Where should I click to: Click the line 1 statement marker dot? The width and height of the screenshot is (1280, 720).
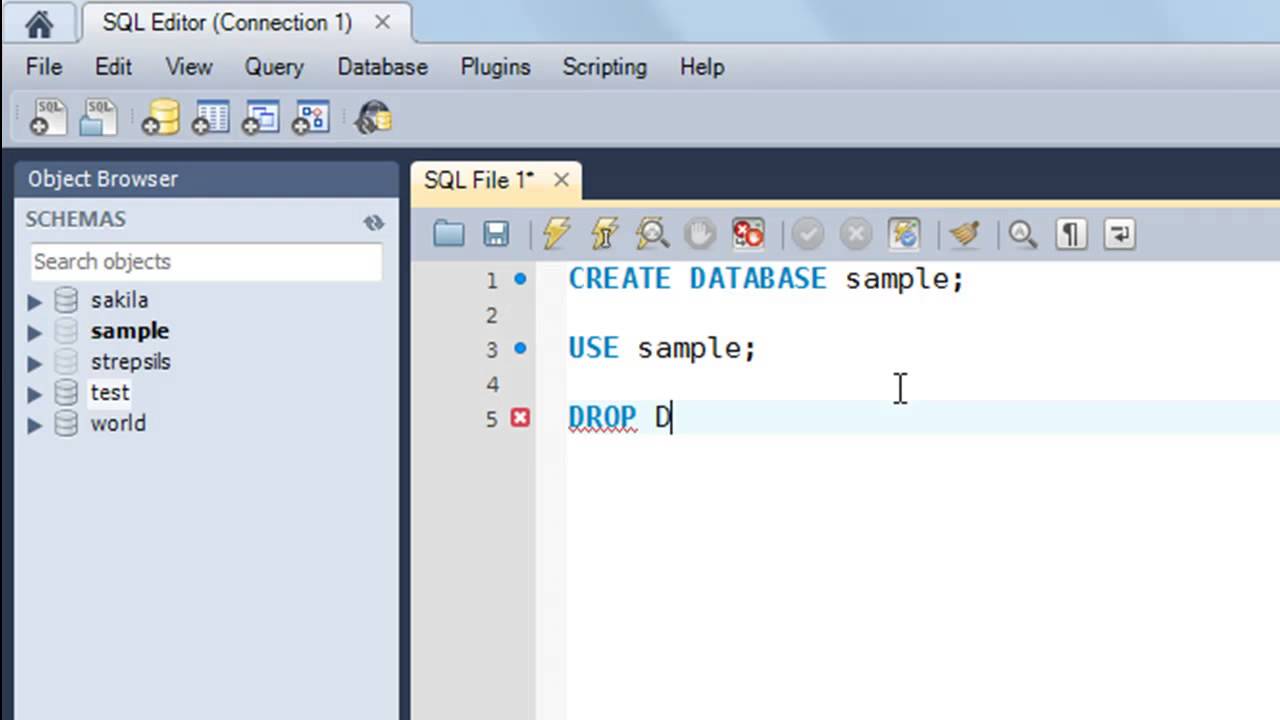(520, 279)
